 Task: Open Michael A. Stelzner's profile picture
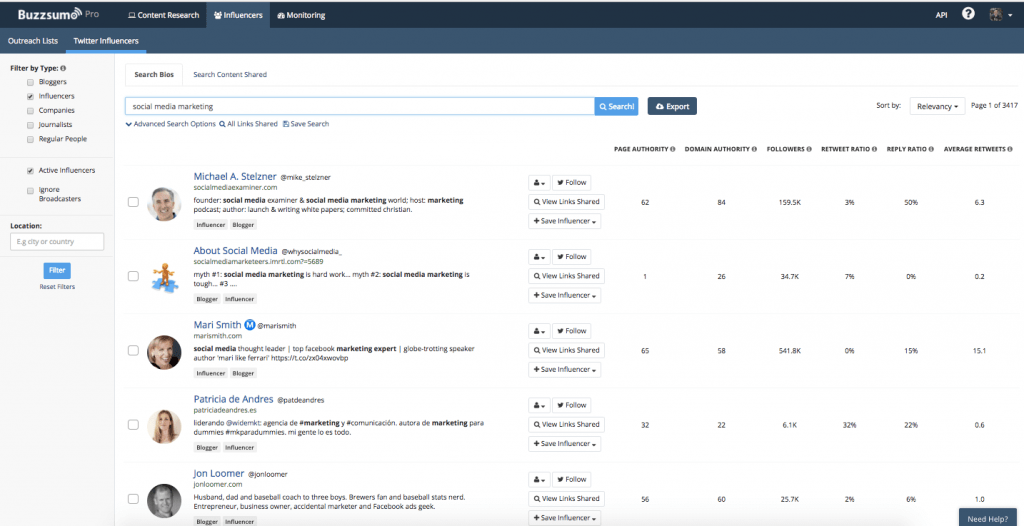click(163, 202)
